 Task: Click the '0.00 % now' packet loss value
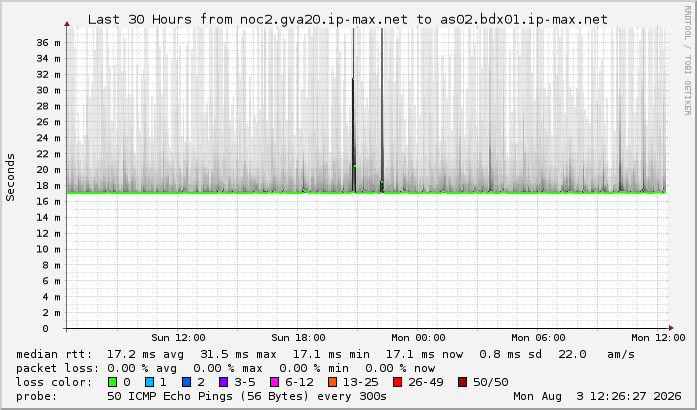click(x=400, y=368)
